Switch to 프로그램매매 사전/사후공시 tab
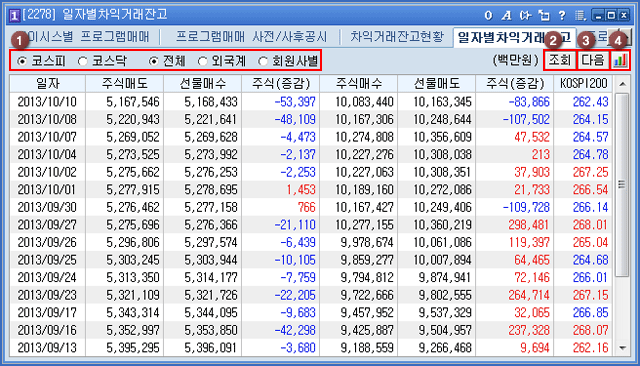Viewport: 640px width, 366px height. [251, 37]
